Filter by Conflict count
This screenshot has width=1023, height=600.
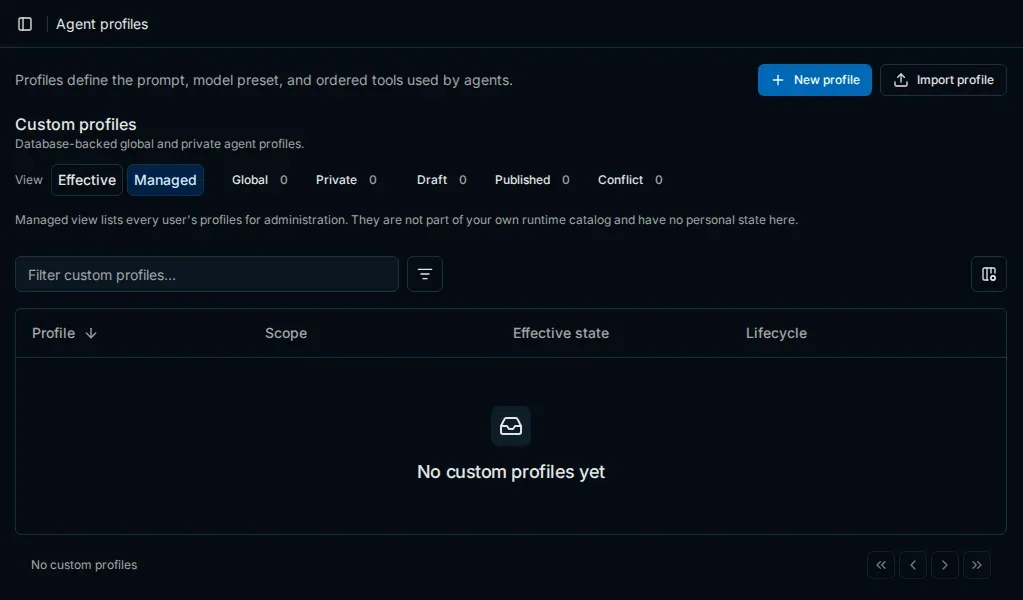coord(630,180)
